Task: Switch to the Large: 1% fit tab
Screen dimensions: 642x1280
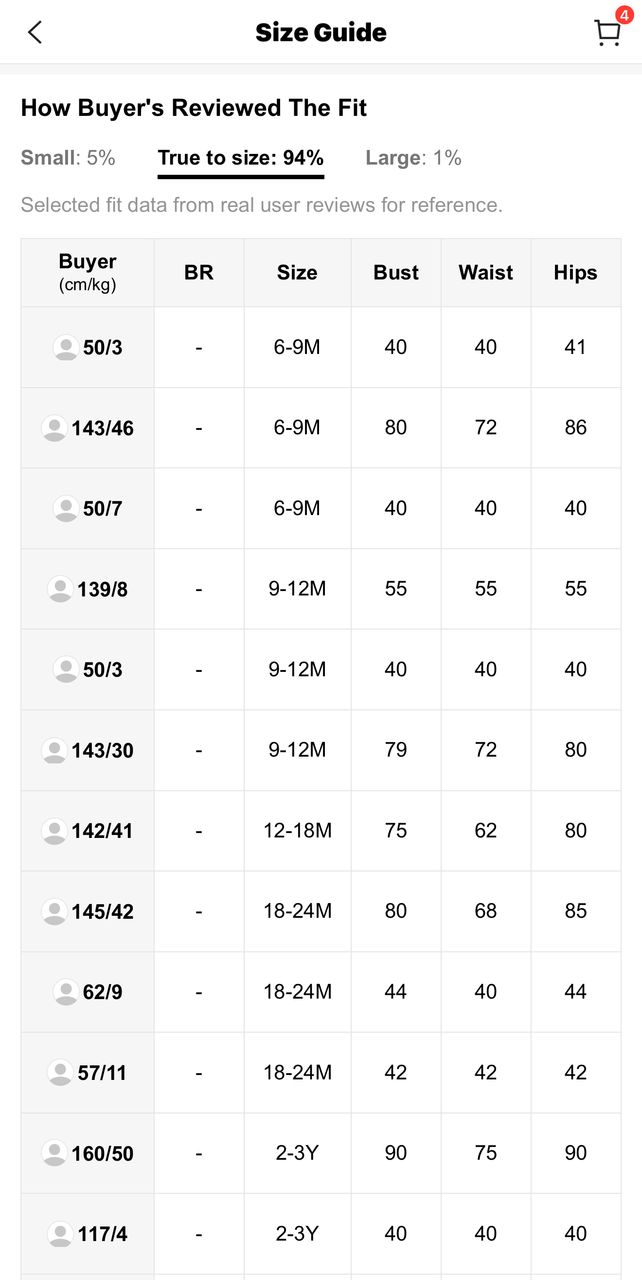Action: pos(413,158)
